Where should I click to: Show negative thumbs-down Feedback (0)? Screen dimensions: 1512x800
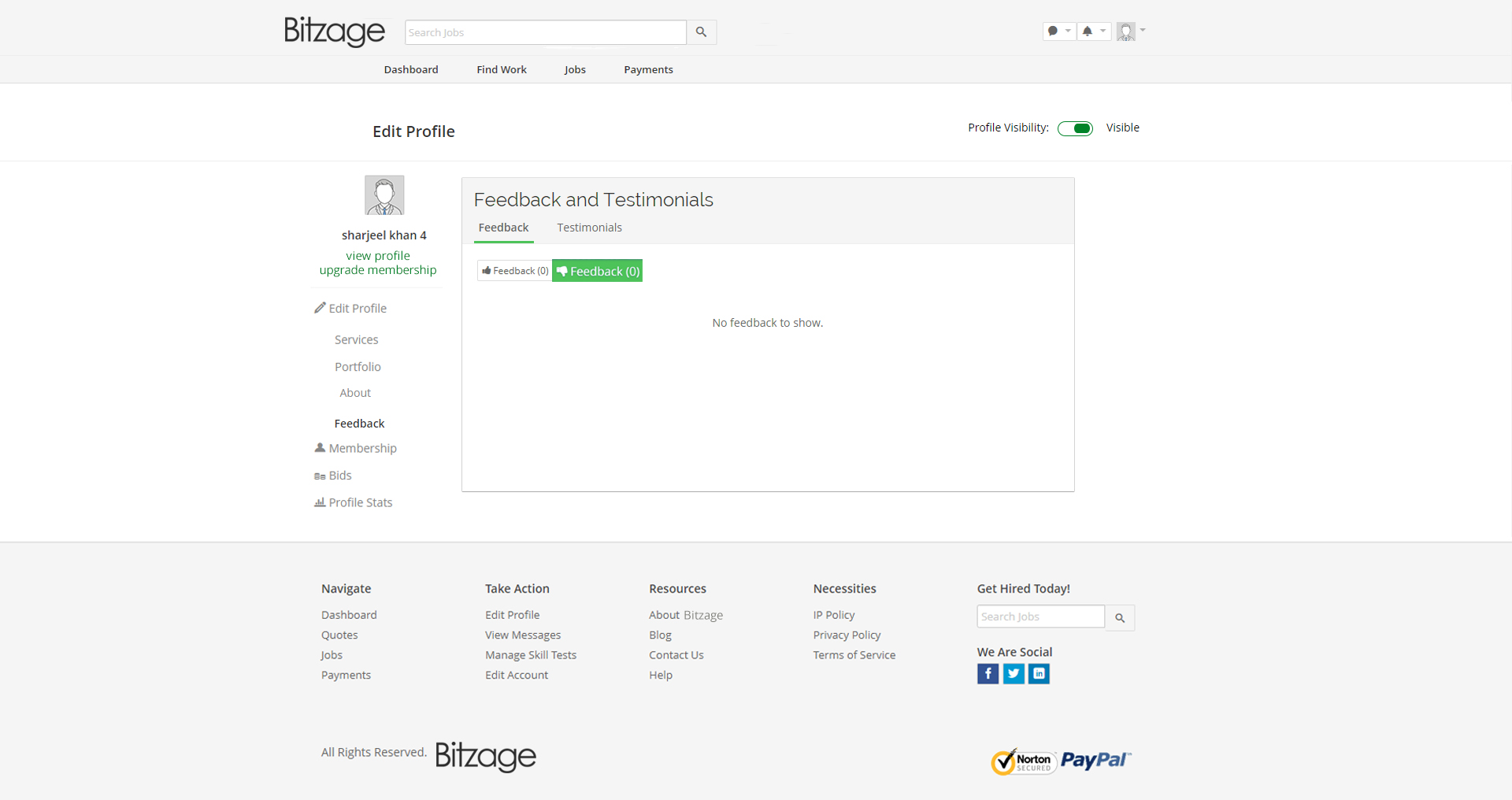(597, 271)
